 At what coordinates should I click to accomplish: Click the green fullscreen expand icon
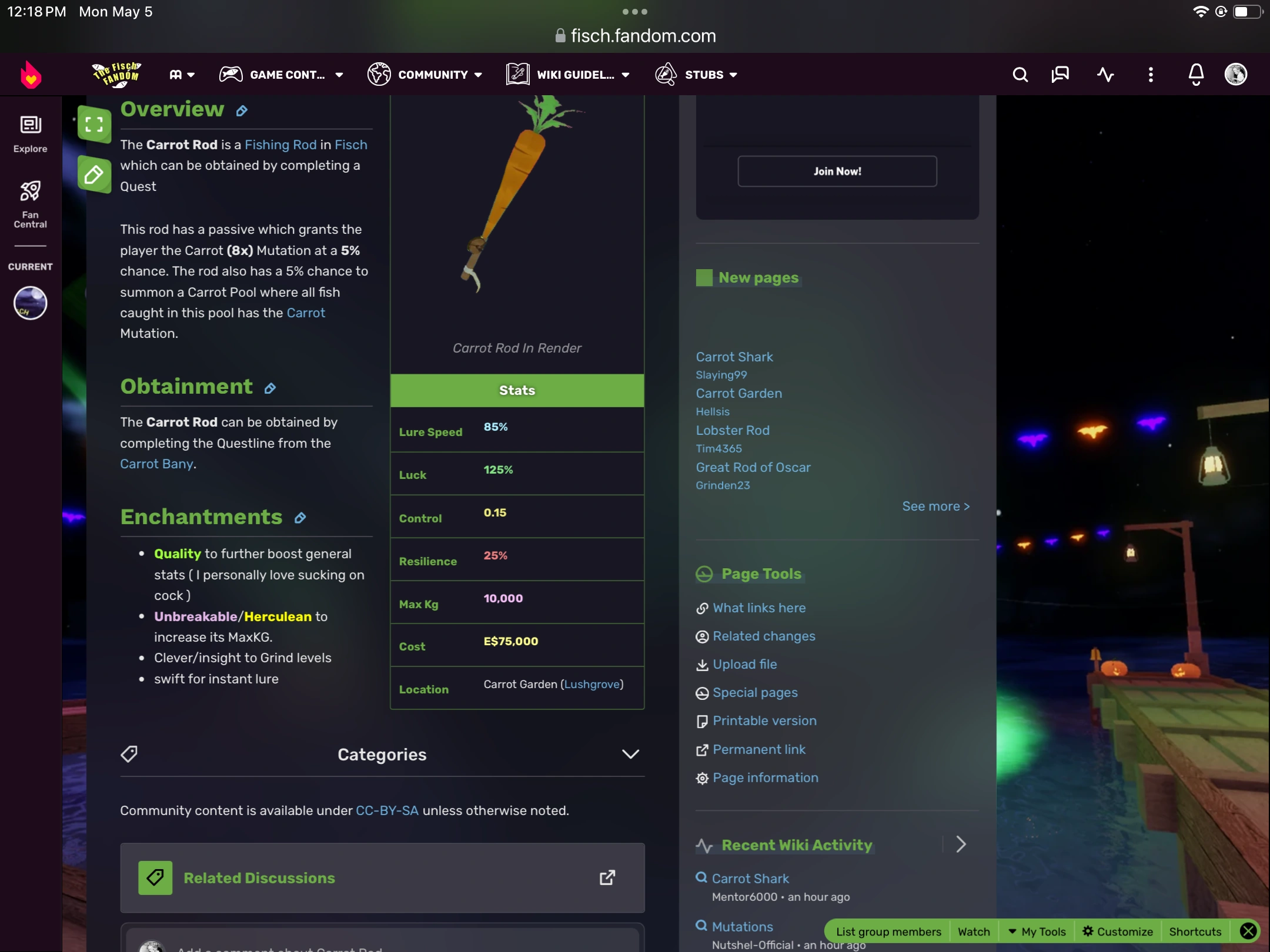click(x=94, y=124)
